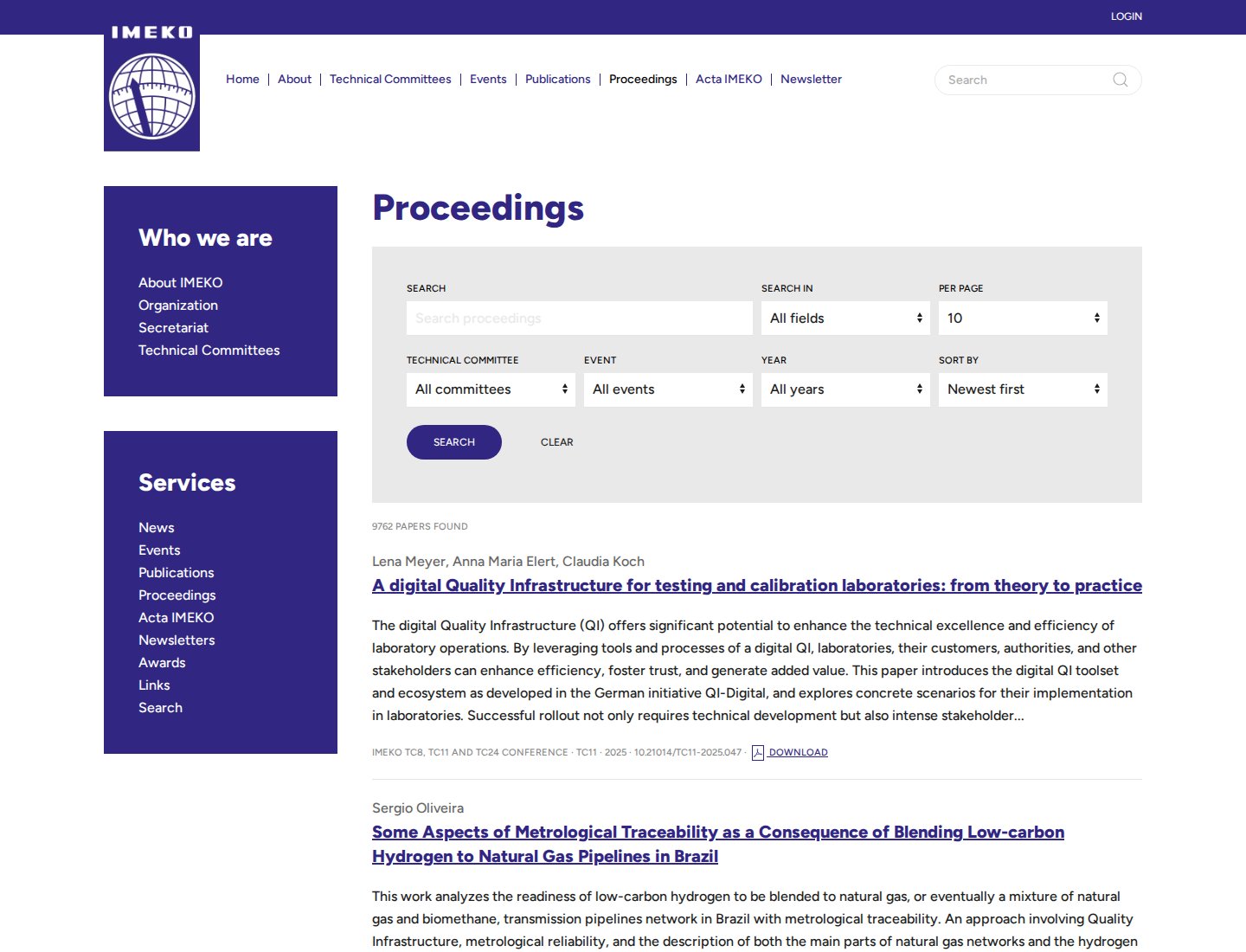Open News under Services

coord(157,528)
